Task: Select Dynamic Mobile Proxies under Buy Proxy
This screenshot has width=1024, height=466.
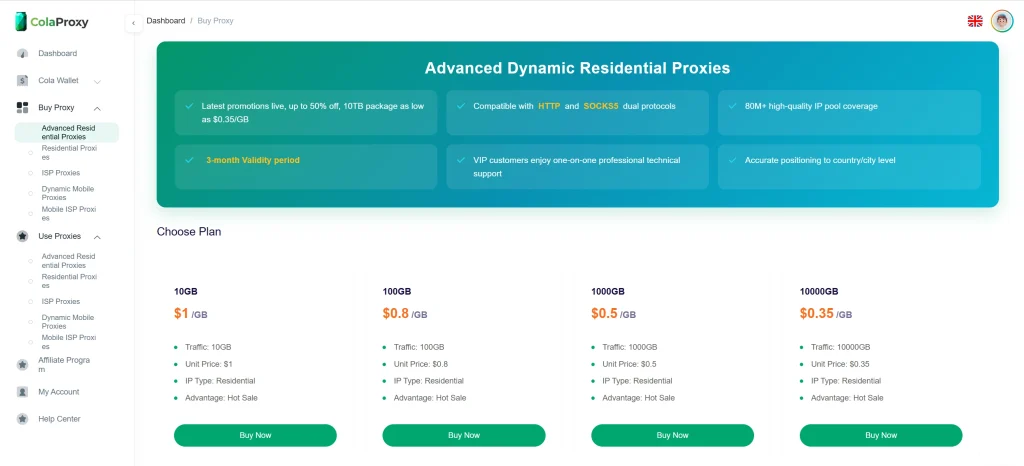Action: pos(67,193)
